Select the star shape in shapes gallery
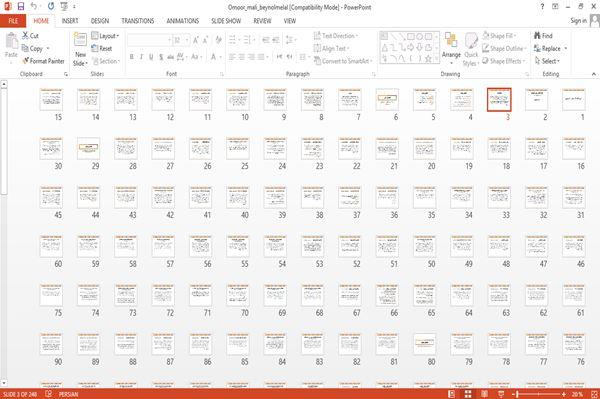This screenshot has width=600, height=399. click(429, 59)
